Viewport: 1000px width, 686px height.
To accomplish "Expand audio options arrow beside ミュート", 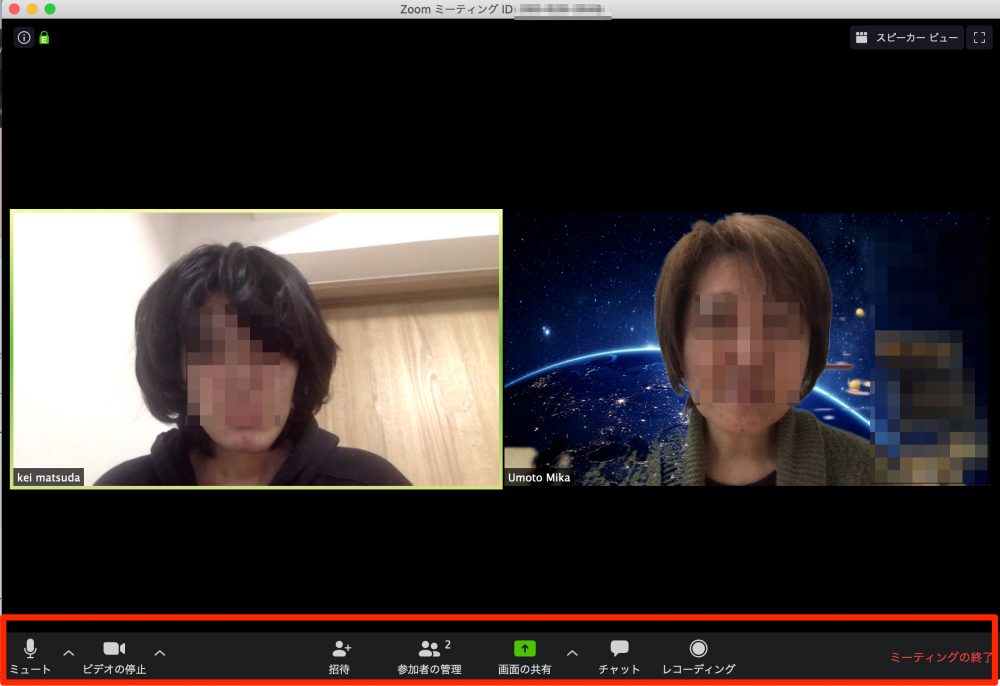I will [x=69, y=653].
